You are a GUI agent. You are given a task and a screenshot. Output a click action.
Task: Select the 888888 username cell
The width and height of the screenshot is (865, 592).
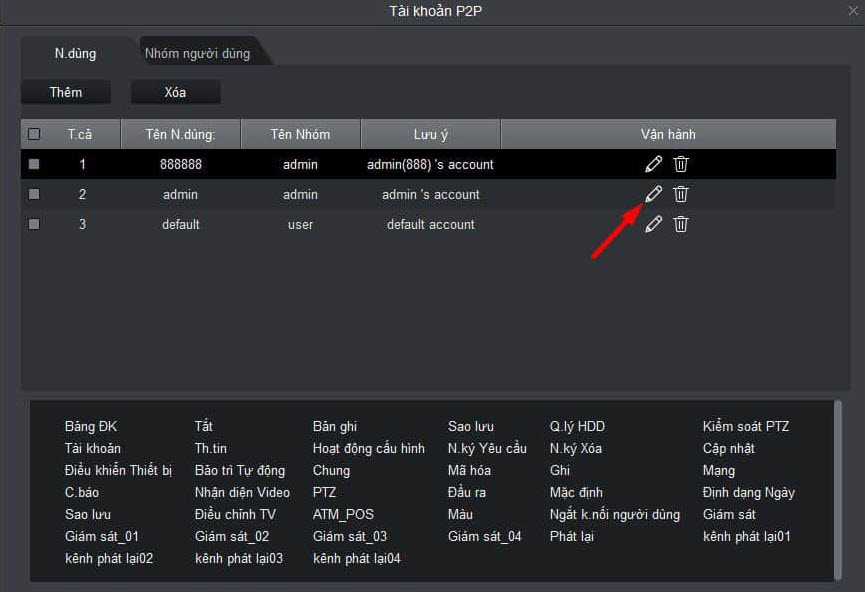click(x=180, y=164)
